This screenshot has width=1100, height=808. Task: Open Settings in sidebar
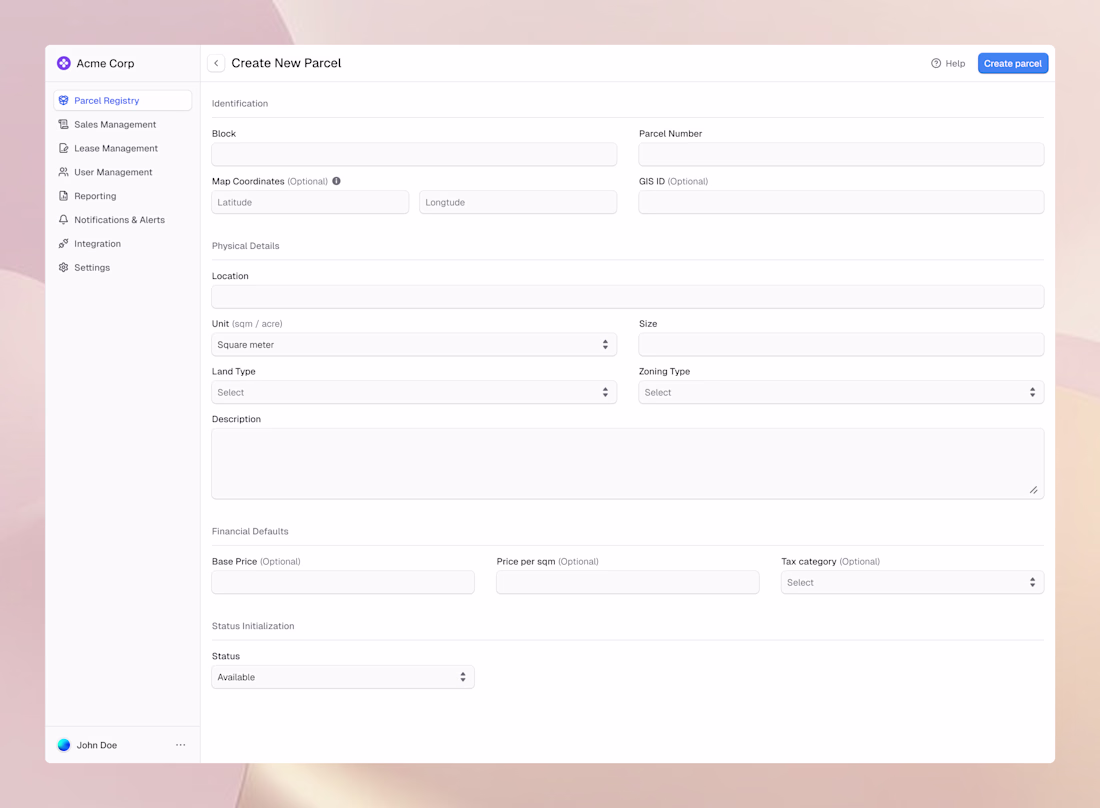click(123, 267)
